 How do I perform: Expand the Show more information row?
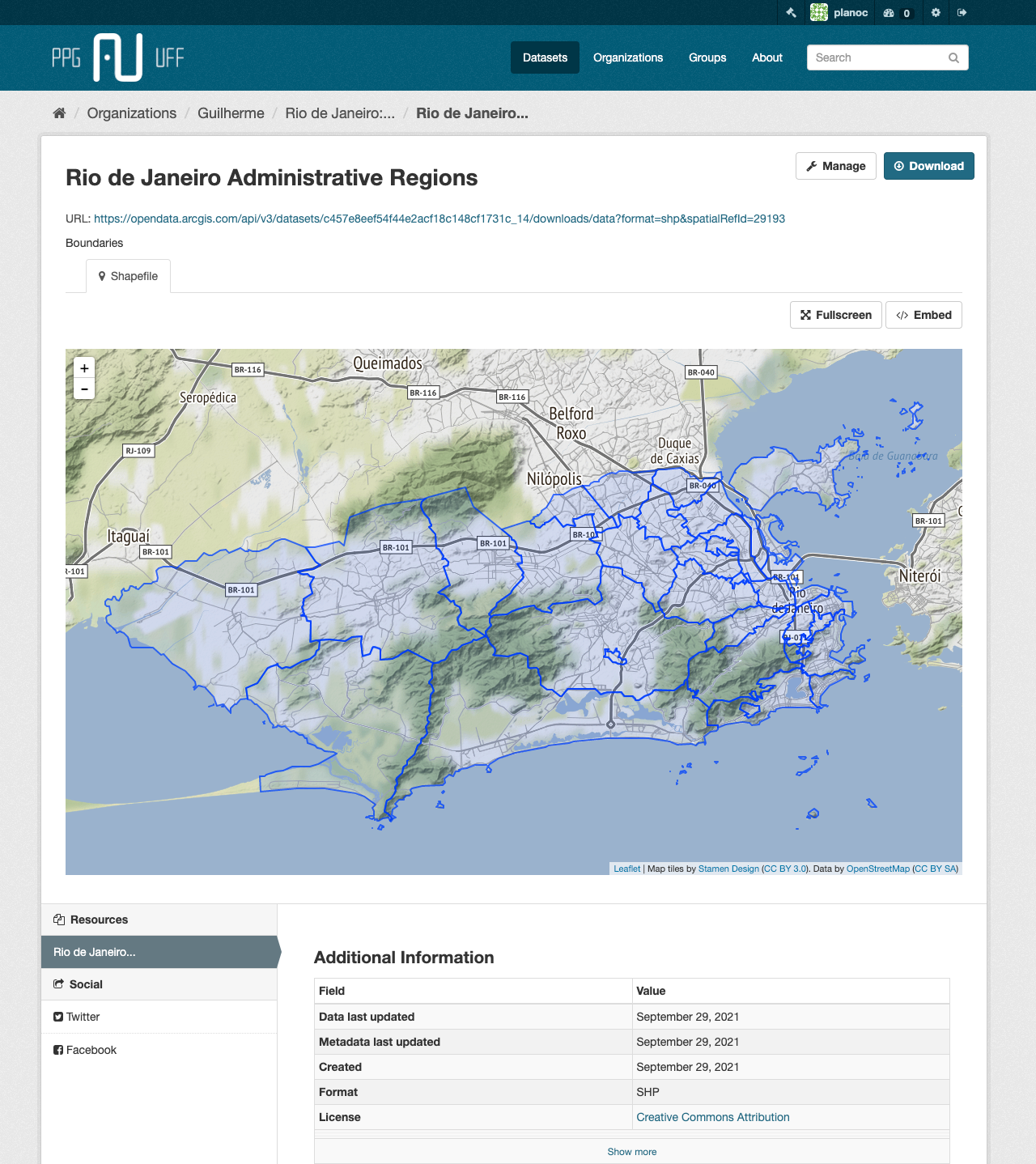coord(631,1152)
